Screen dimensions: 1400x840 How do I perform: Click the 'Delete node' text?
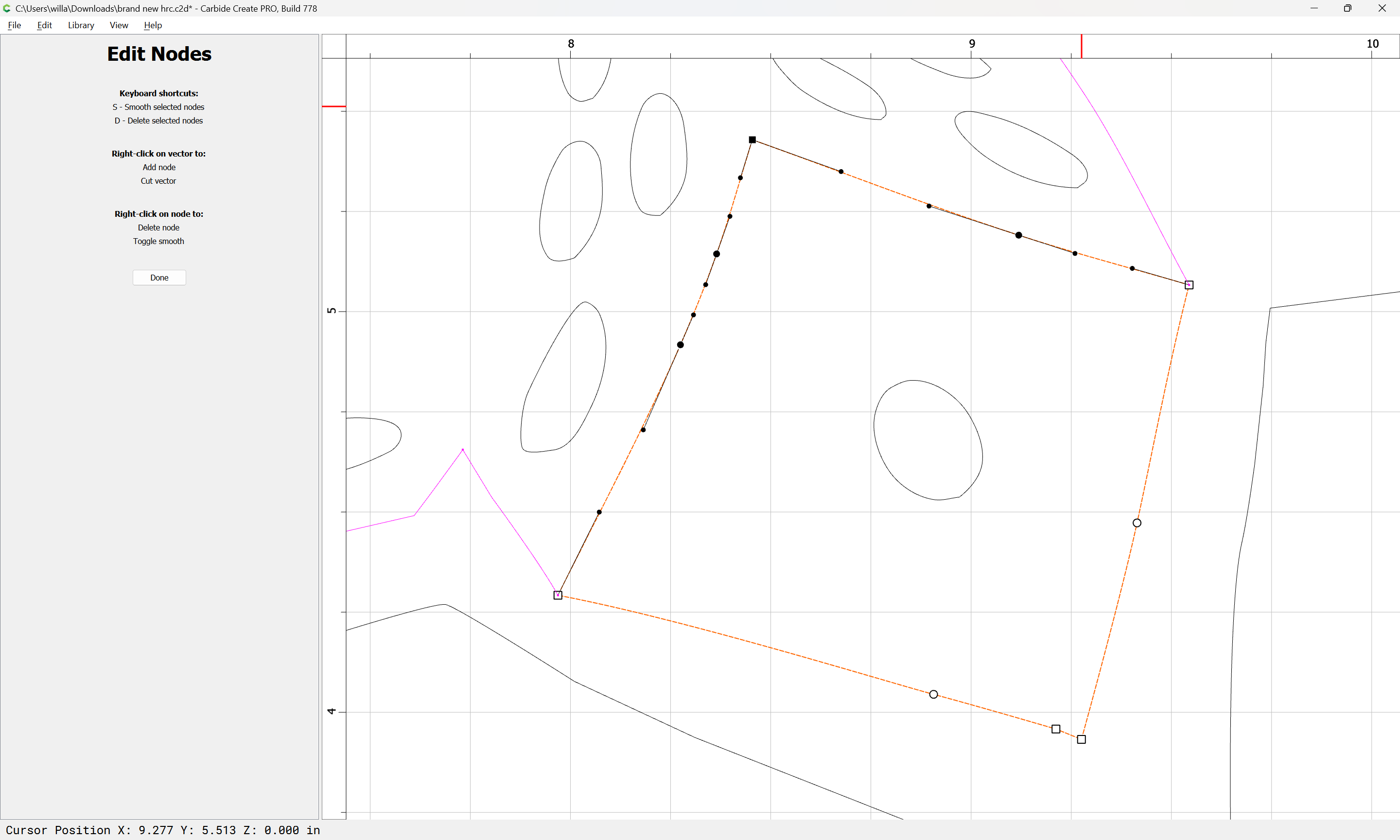[158, 227]
